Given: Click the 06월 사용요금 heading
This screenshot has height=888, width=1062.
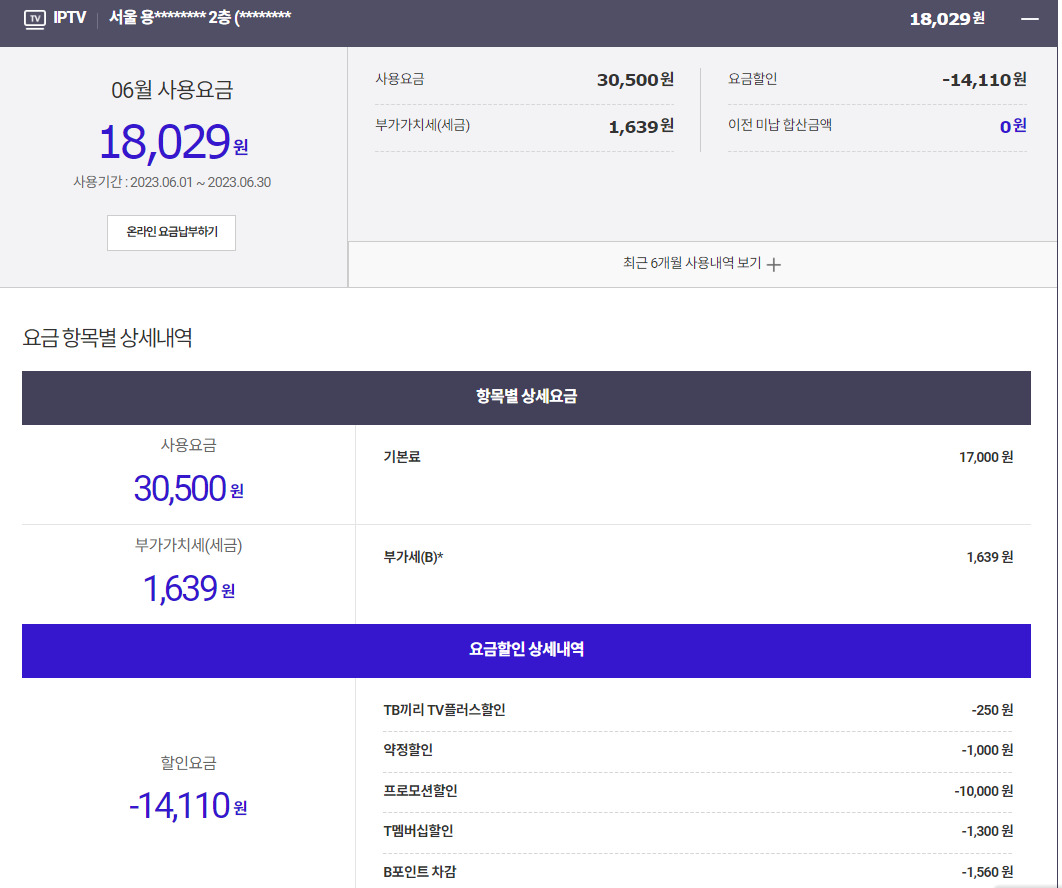Looking at the screenshot, I should (171, 90).
